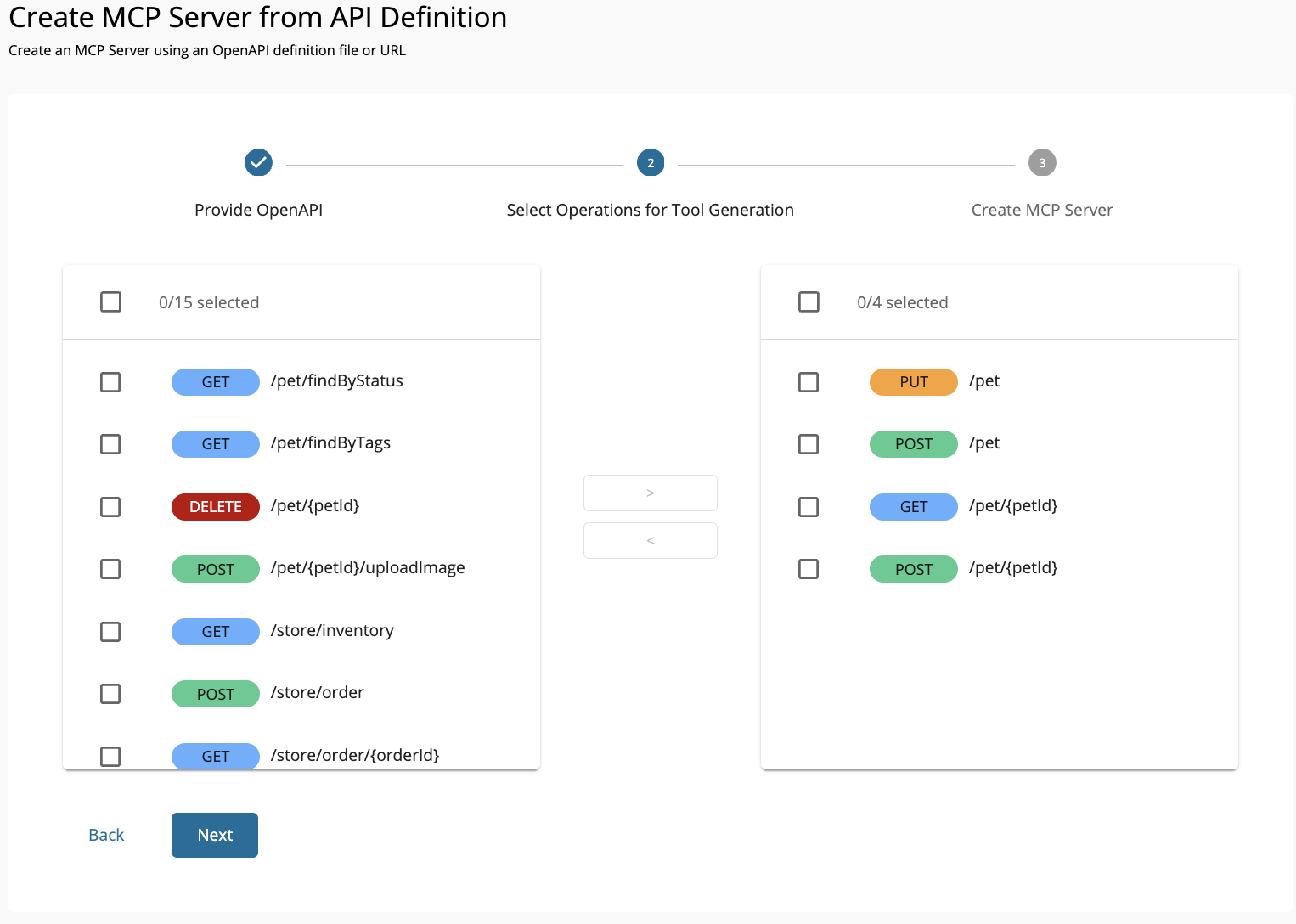
Task: Click the POST badge for /store/order
Action: (x=216, y=693)
